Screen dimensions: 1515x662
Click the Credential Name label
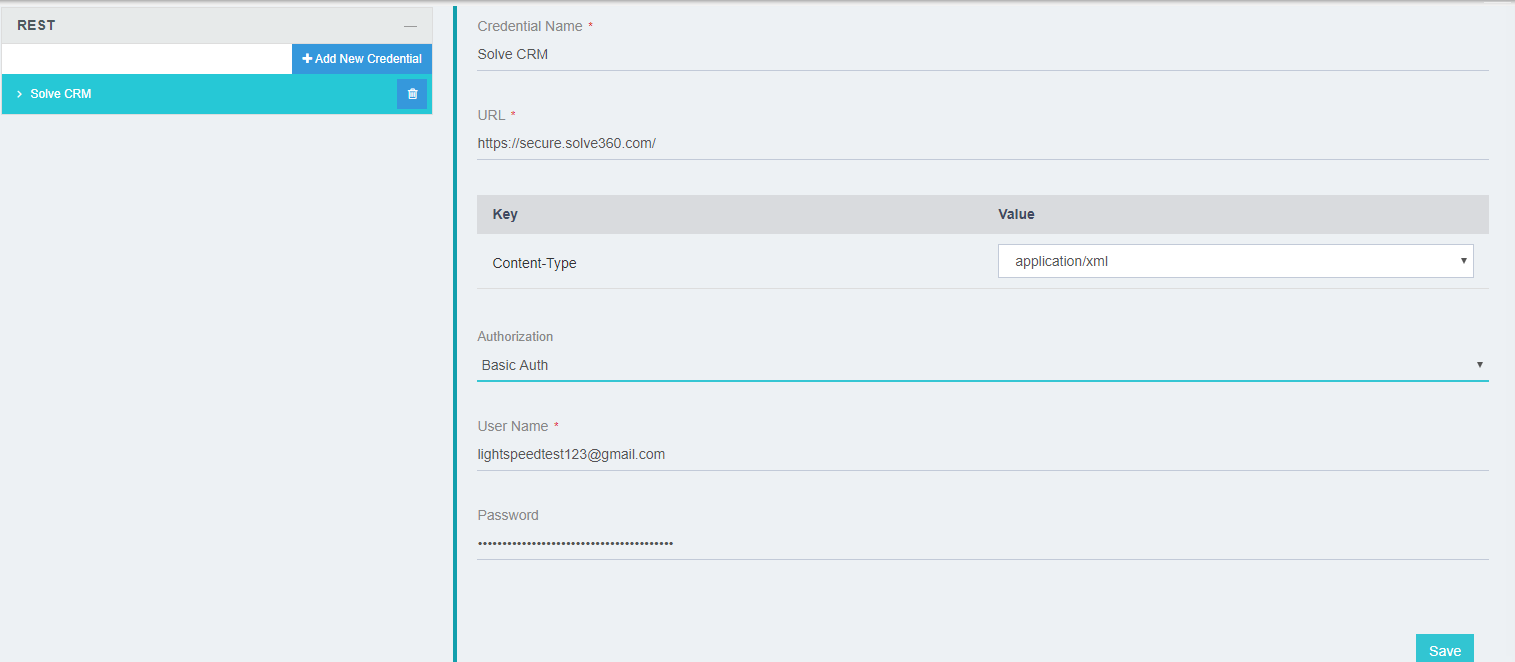[x=530, y=26]
